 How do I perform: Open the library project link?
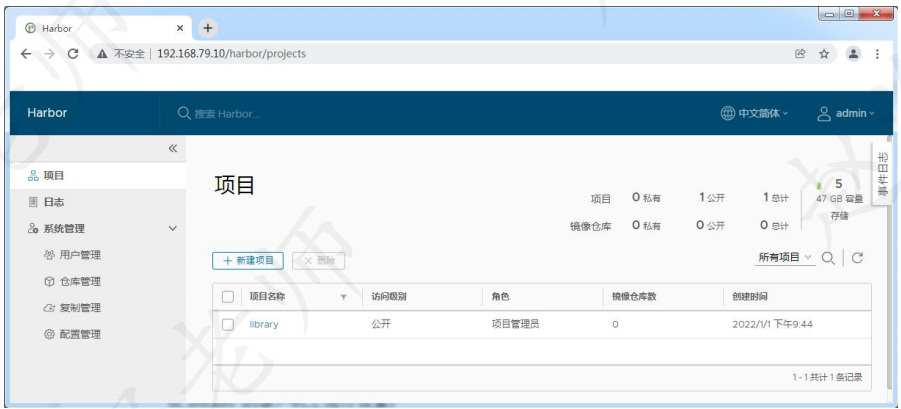(x=264, y=324)
